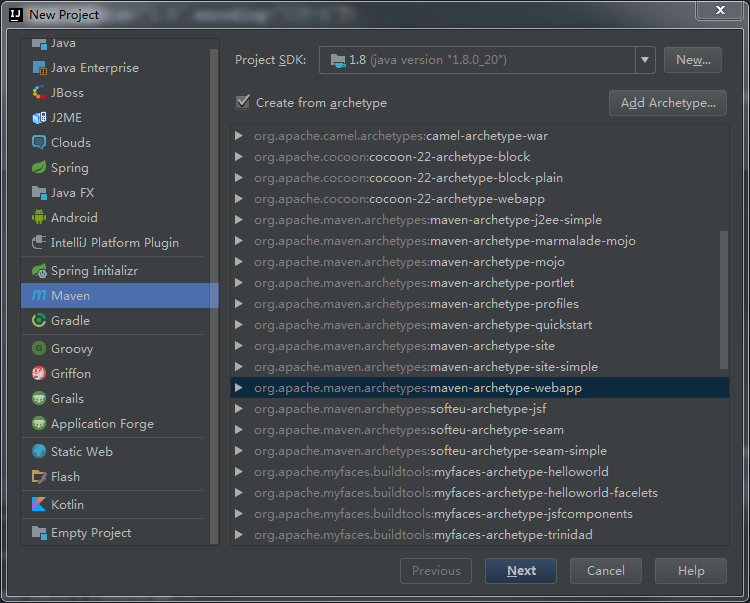The width and height of the screenshot is (750, 603).
Task: Select myfaces-archetype-jsfcomponents archetype row
Action: click(480, 514)
